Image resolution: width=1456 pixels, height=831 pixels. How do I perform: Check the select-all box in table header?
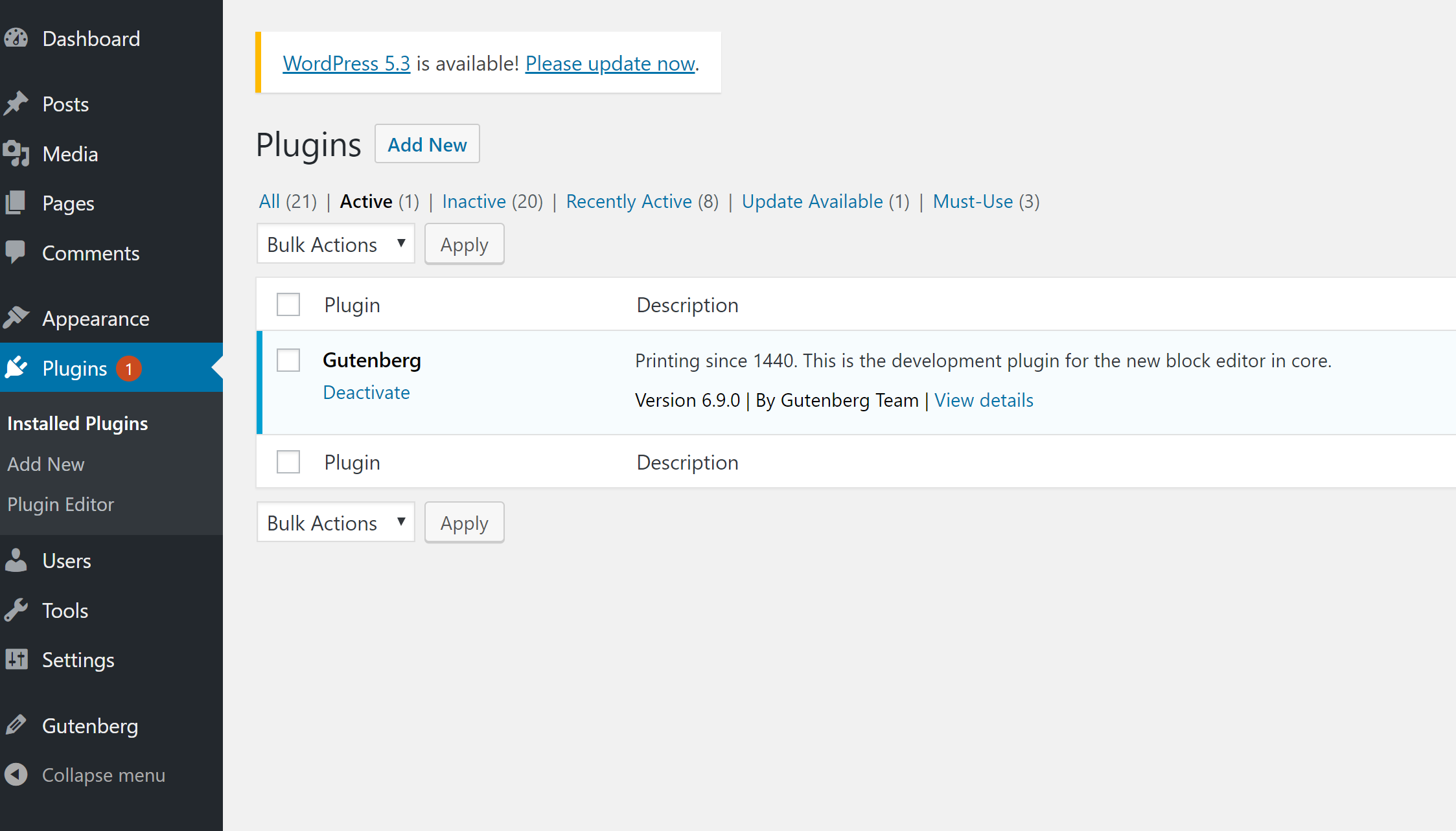288,304
